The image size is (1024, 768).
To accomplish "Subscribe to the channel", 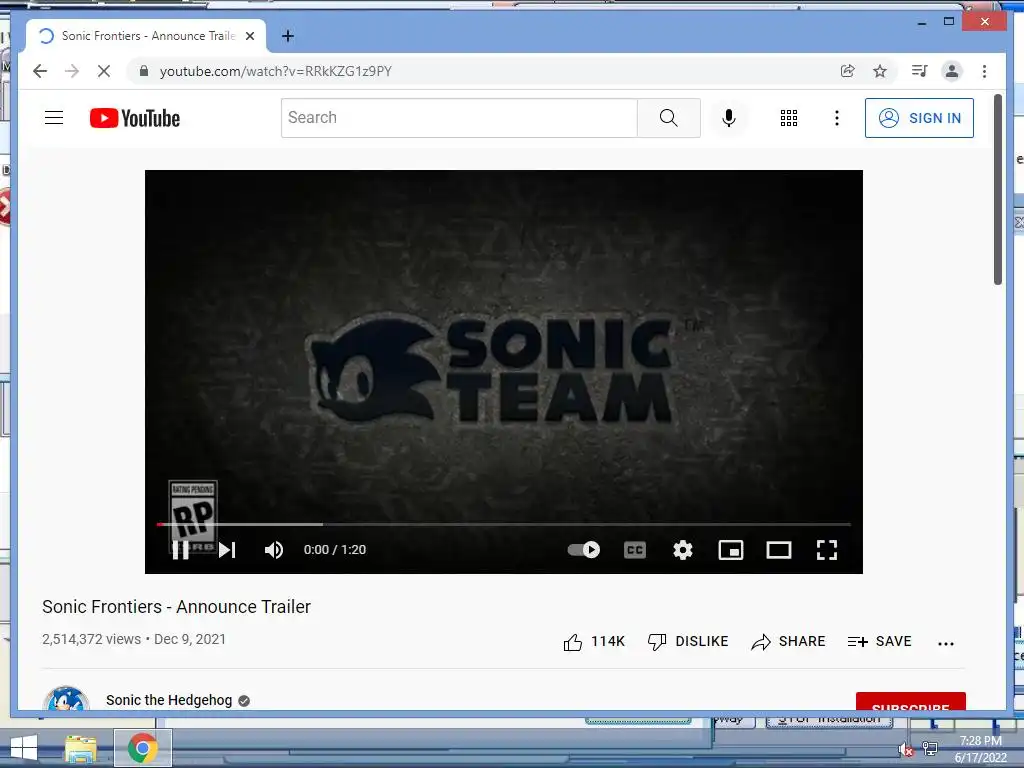I will 910,701.
